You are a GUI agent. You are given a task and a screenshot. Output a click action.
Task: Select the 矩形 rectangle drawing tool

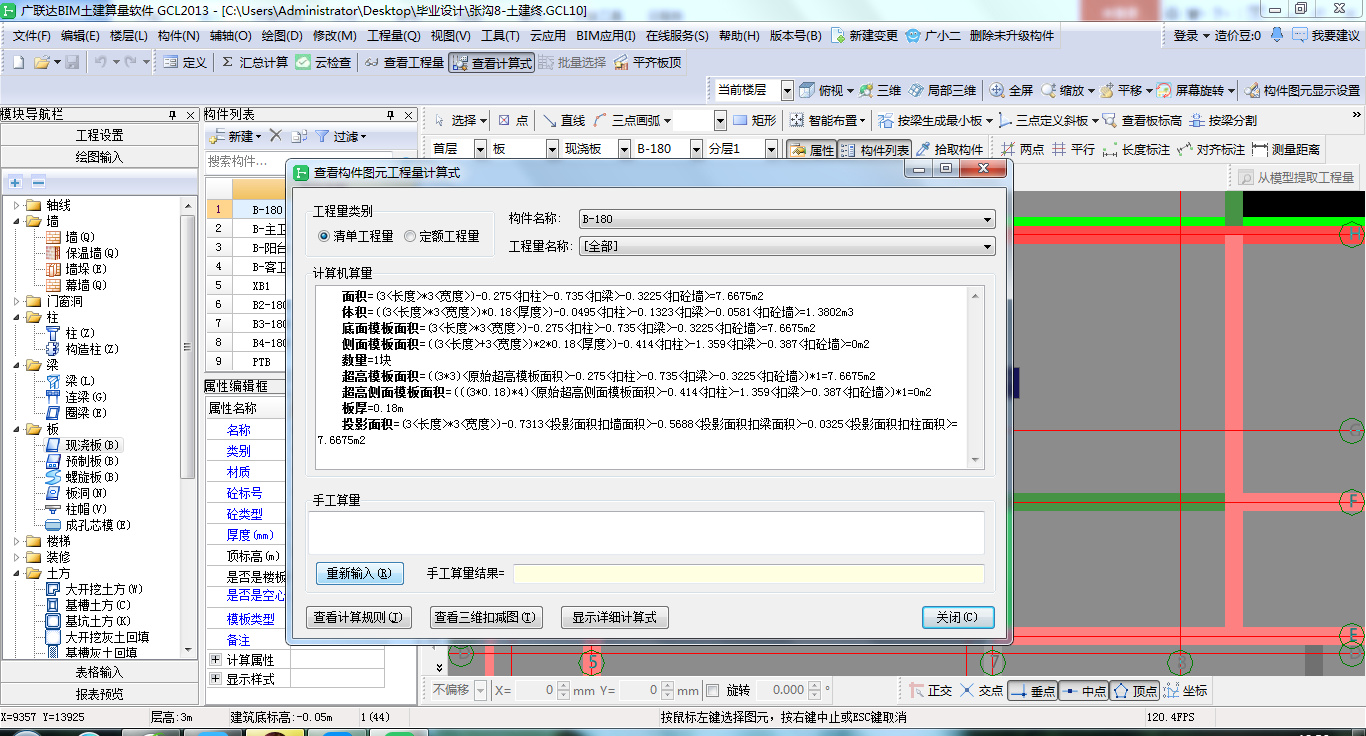(x=754, y=120)
